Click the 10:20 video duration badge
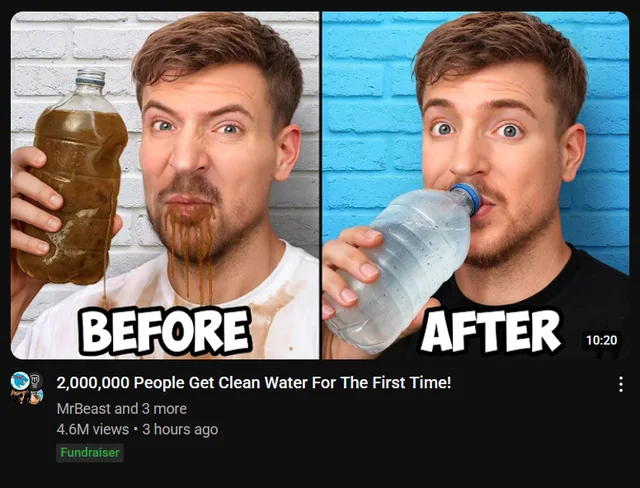Screen dimensions: 640x488 tap(601, 340)
